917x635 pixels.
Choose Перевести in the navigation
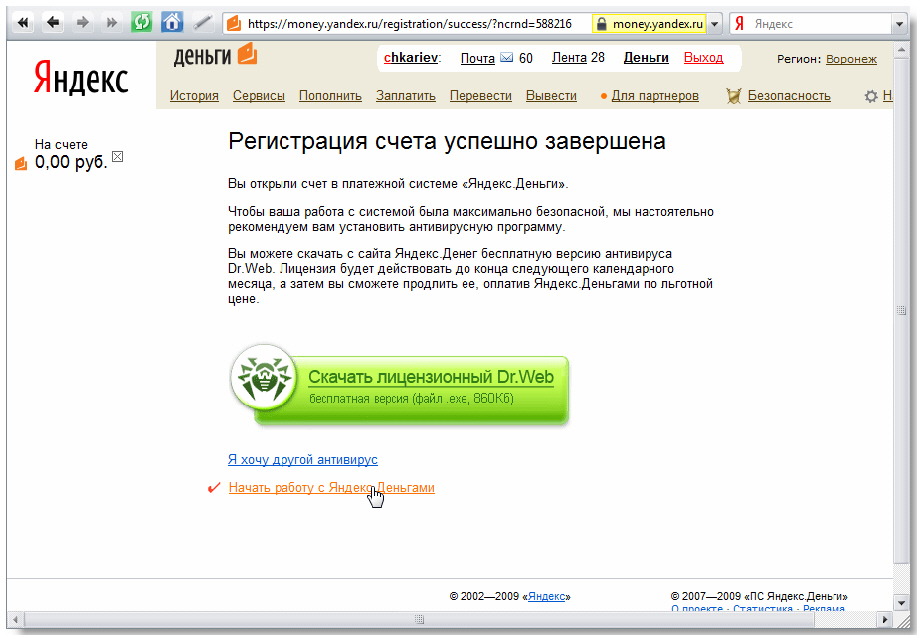click(481, 96)
